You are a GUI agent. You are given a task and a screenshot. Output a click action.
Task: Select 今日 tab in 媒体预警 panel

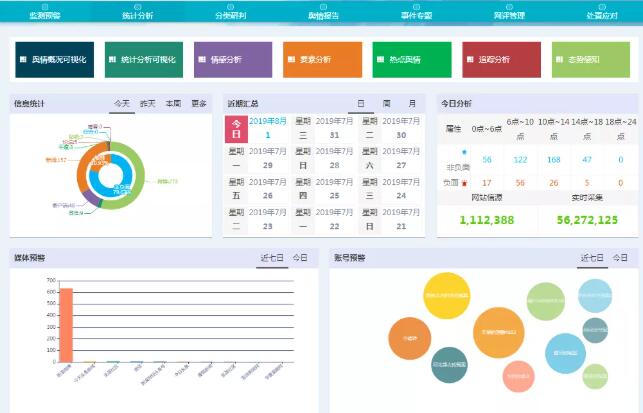coord(300,258)
